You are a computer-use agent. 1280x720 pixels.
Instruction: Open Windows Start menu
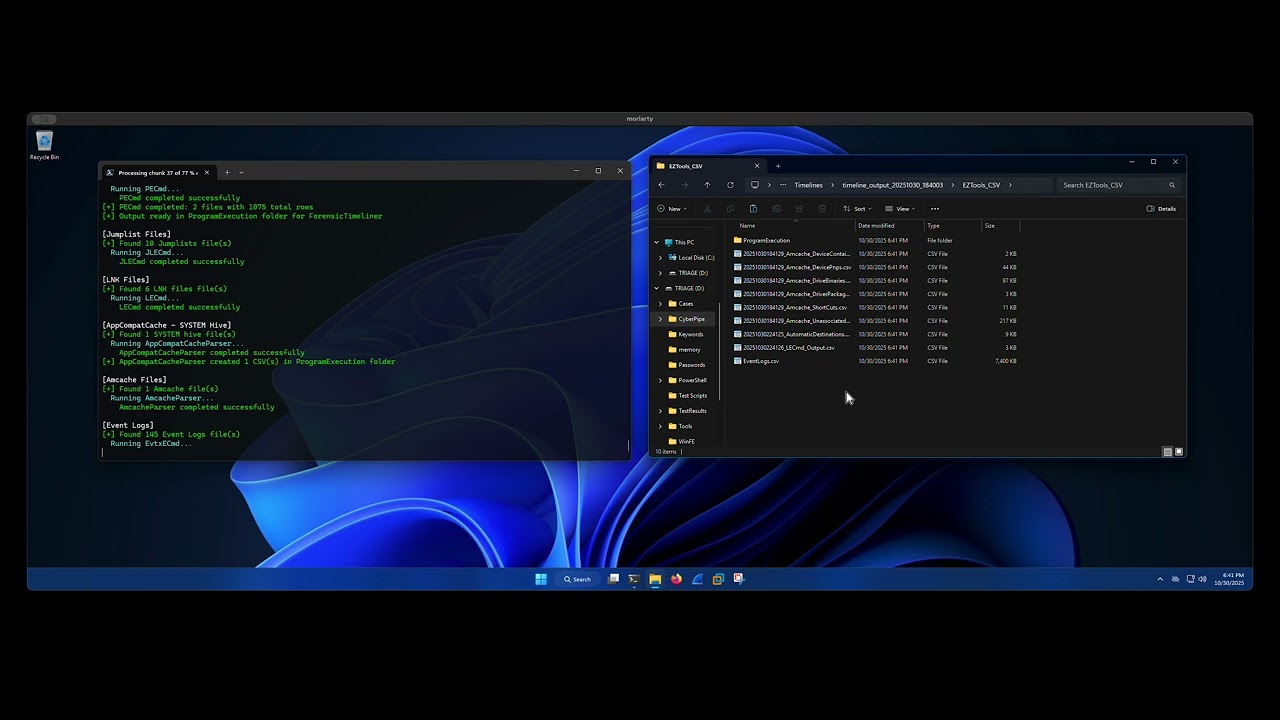(x=541, y=579)
